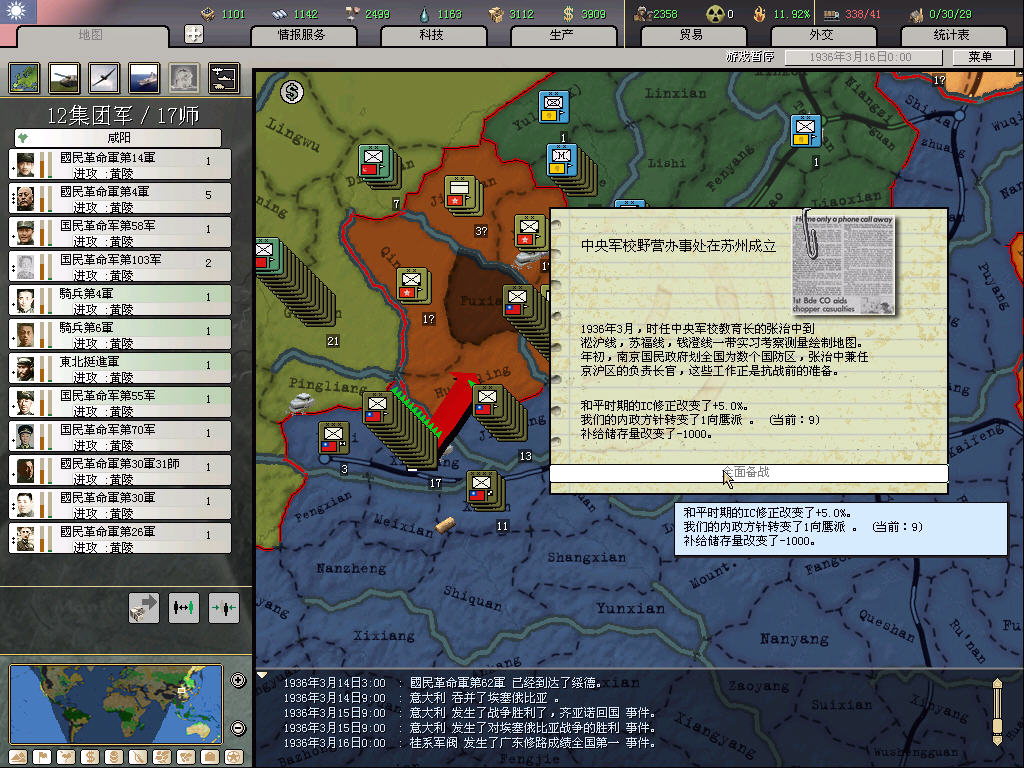Switch to the economic map mode with the dollar icon
This screenshot has height=768, width=1024.
point(90,757)
